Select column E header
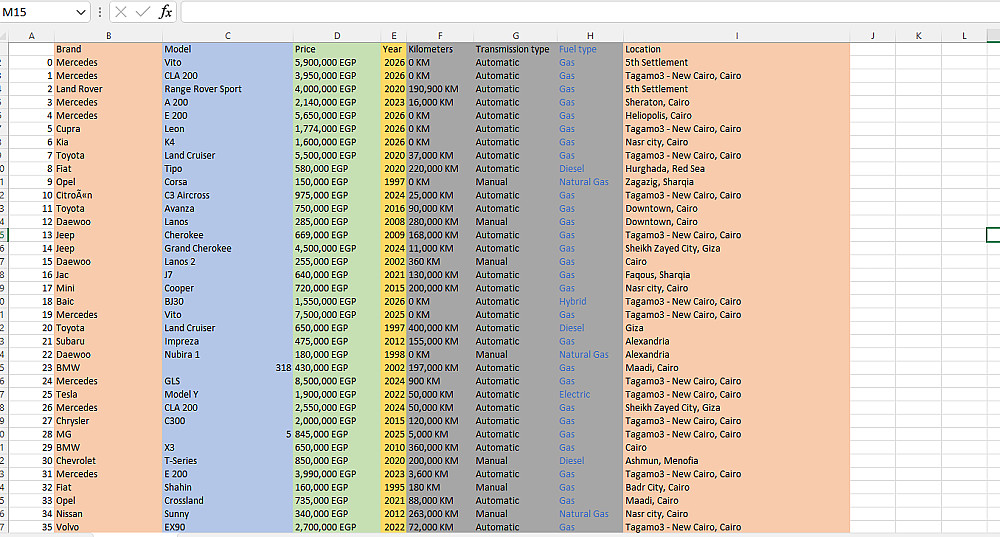This screenshot has width=1000, height=537. [393, 36]
